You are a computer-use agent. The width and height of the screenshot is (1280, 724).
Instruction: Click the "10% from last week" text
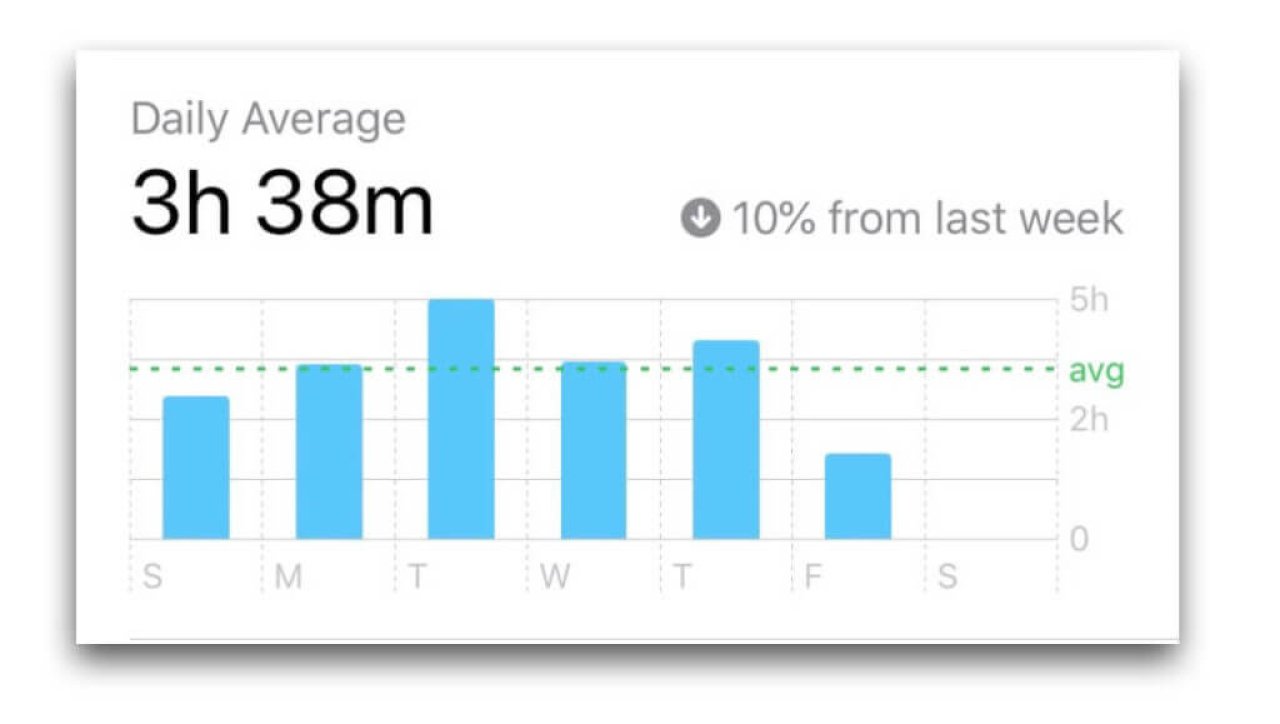click(x=927, y=218)
